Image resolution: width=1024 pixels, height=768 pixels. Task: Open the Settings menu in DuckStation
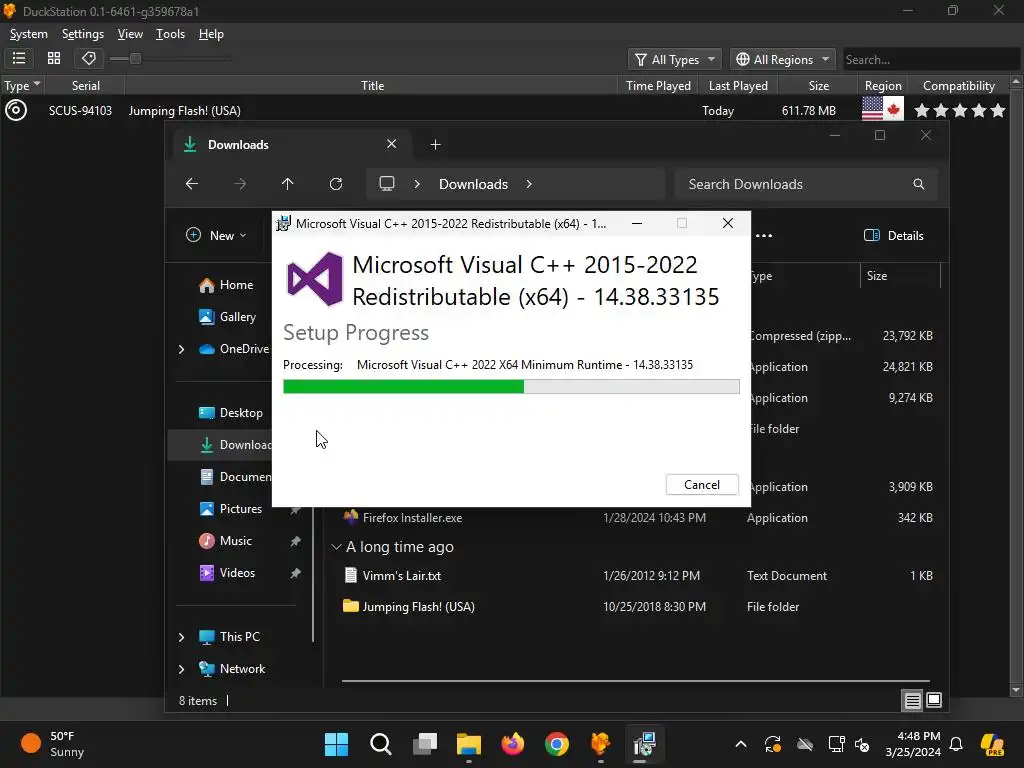[83, 34]
